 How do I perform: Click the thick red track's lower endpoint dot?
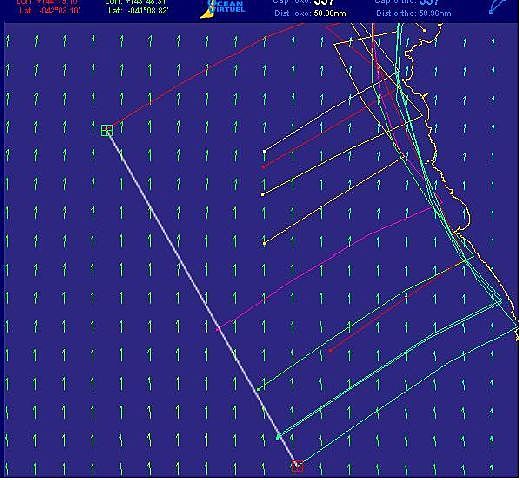(x=330, y=351)
